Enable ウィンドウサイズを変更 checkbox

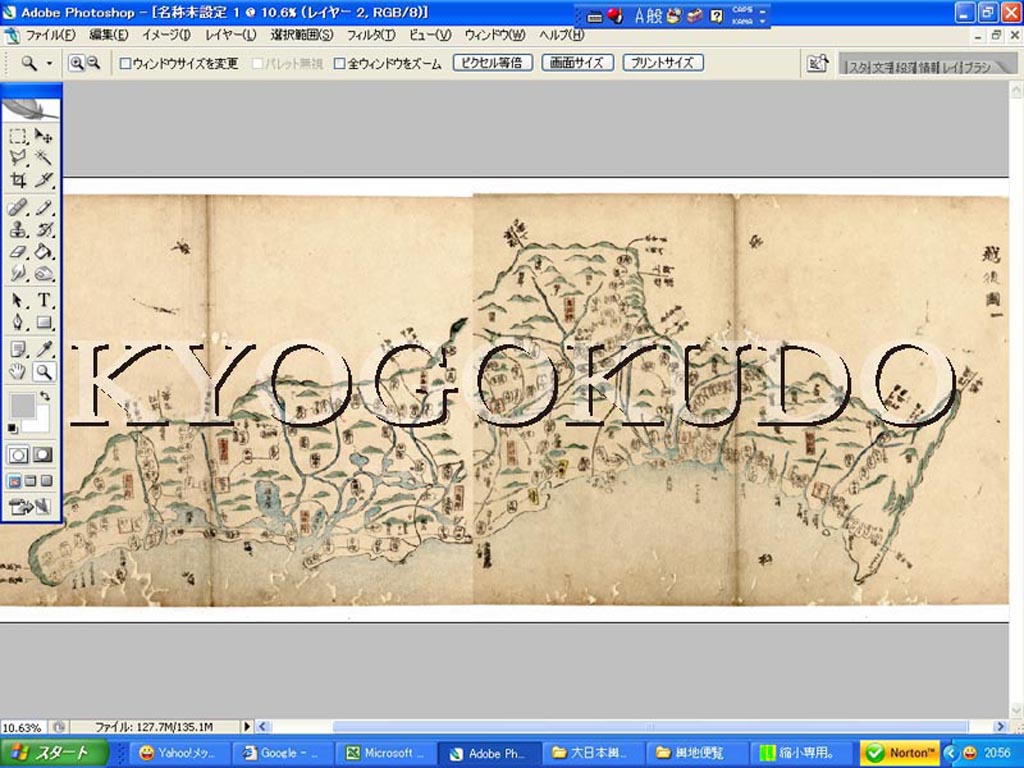tap(125, 63)
